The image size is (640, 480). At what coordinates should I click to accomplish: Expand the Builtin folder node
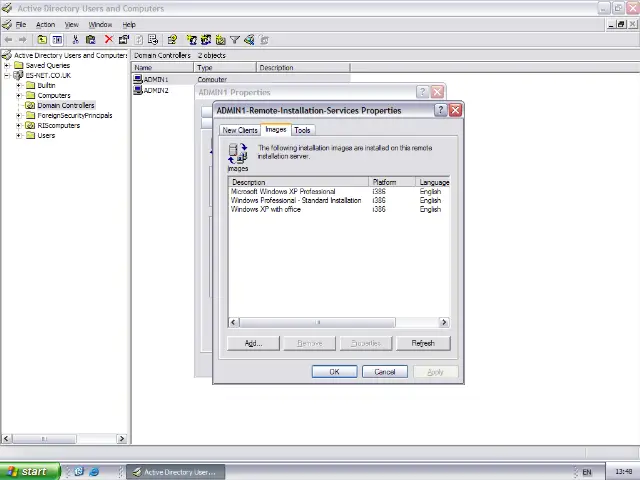click(x=18, y=85)
